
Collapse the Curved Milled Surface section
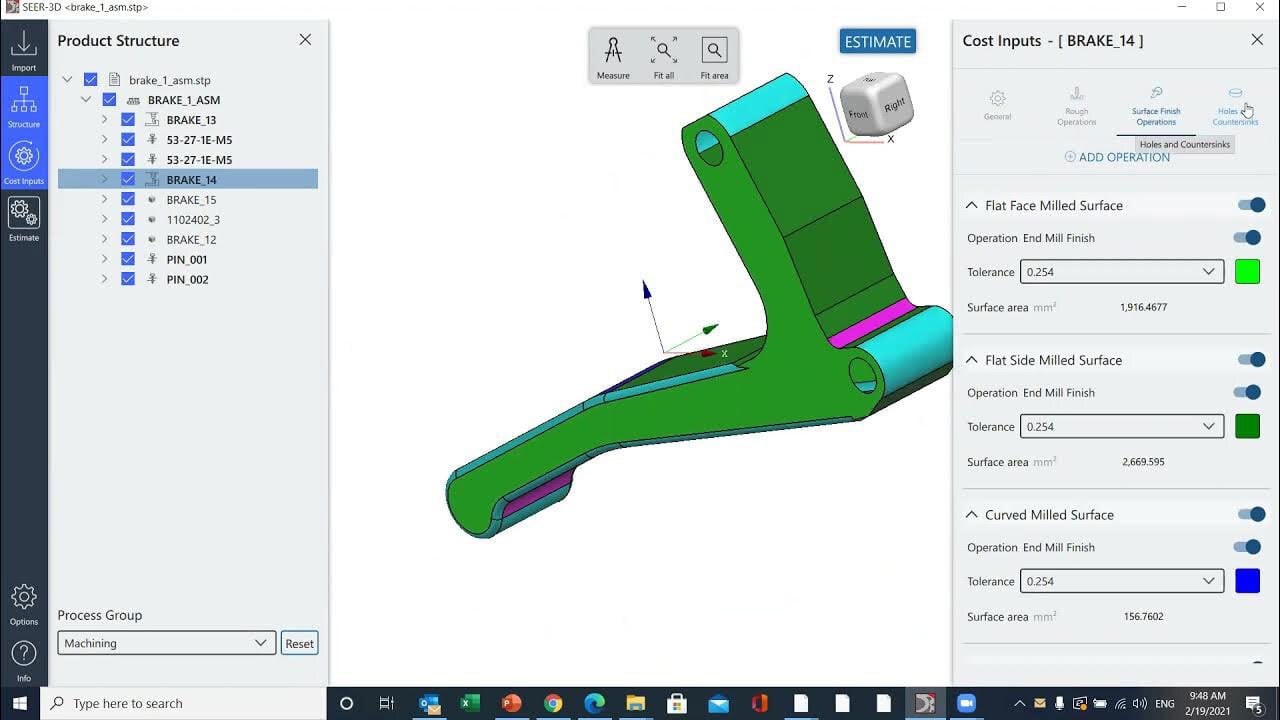click(x=971, y=513)
